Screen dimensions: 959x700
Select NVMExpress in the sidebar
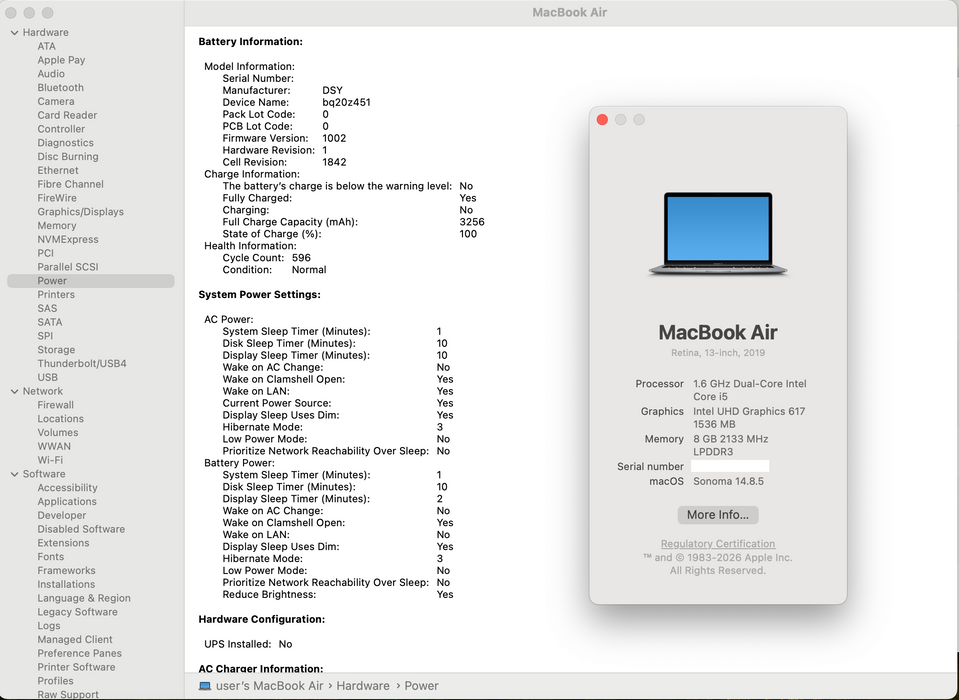[x=68, y=240]
